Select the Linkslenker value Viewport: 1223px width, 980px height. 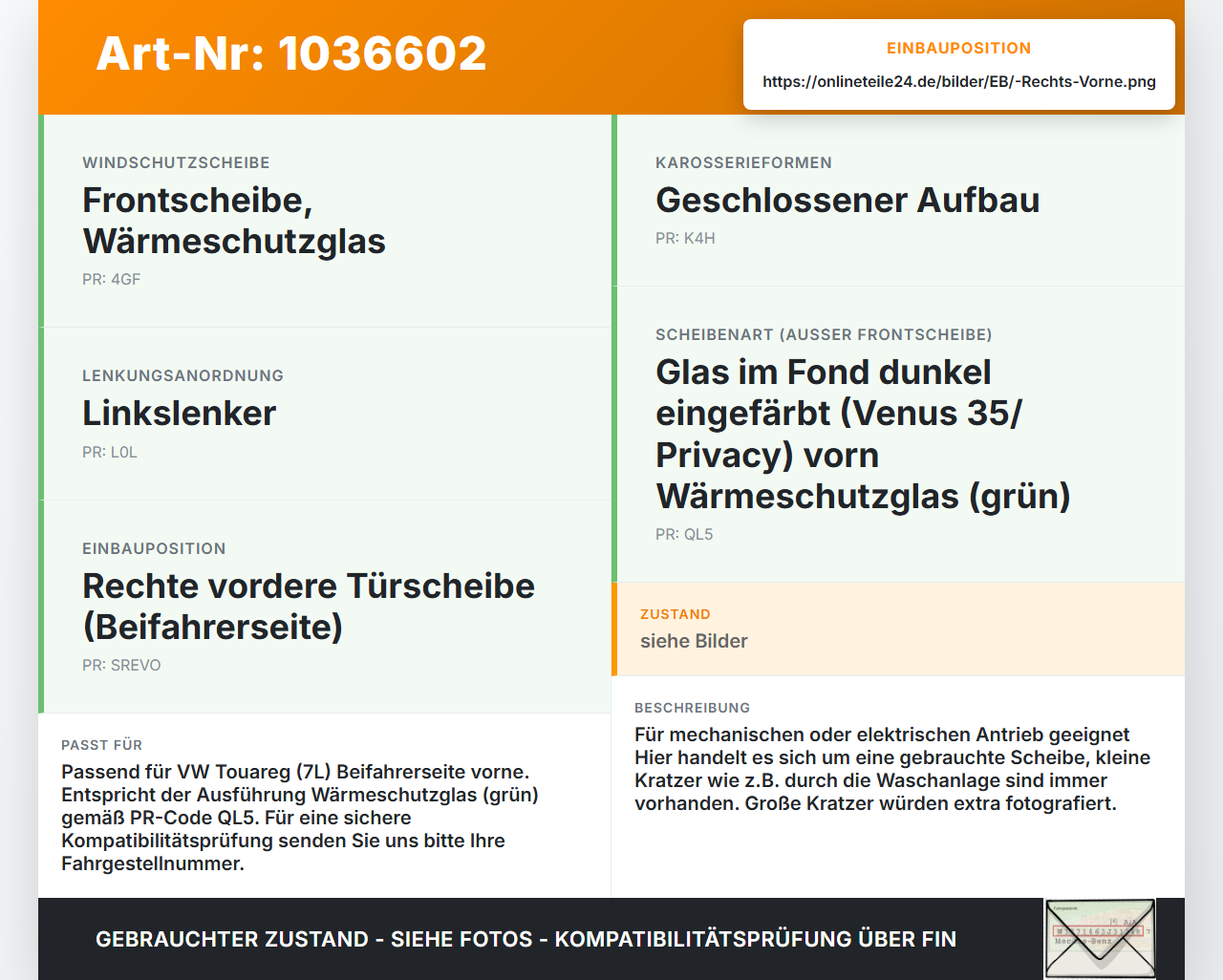point(179,413)
